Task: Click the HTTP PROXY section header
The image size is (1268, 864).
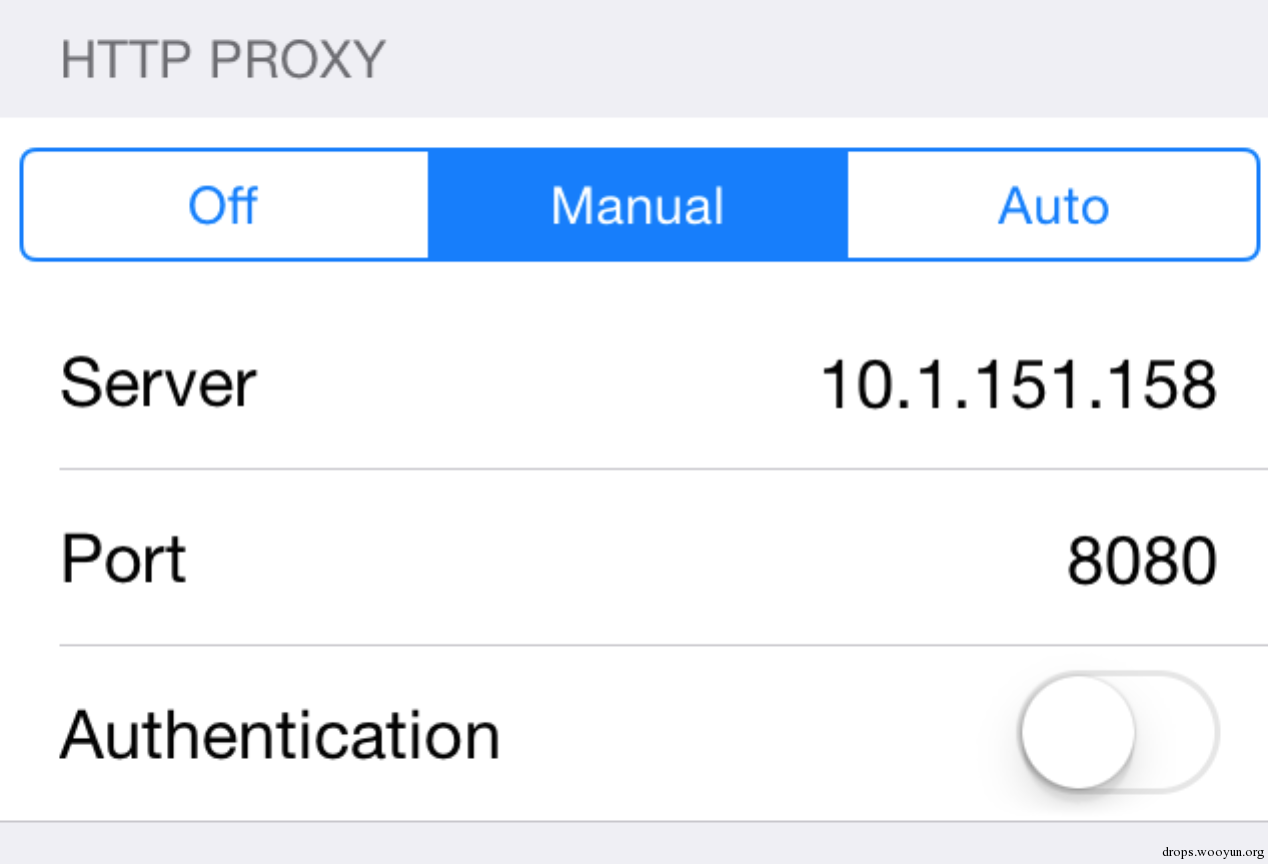Action: click(222, 60)
